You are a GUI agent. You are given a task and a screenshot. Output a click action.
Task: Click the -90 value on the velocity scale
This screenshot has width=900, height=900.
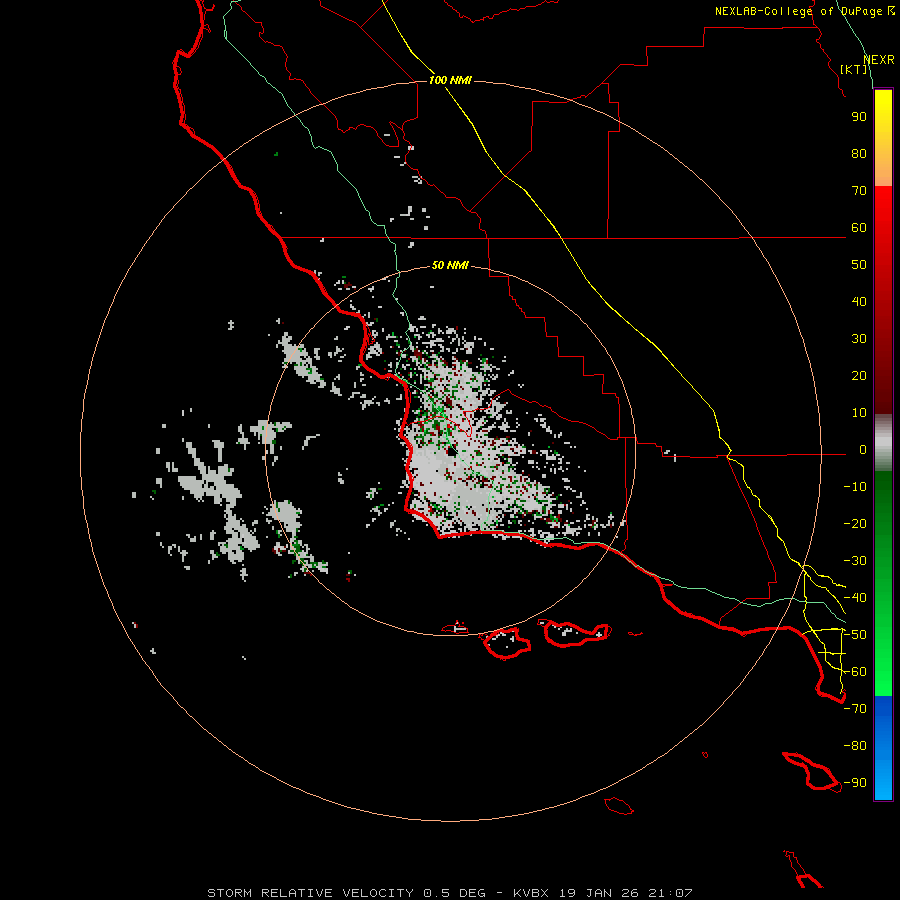[x=855, y=783]
